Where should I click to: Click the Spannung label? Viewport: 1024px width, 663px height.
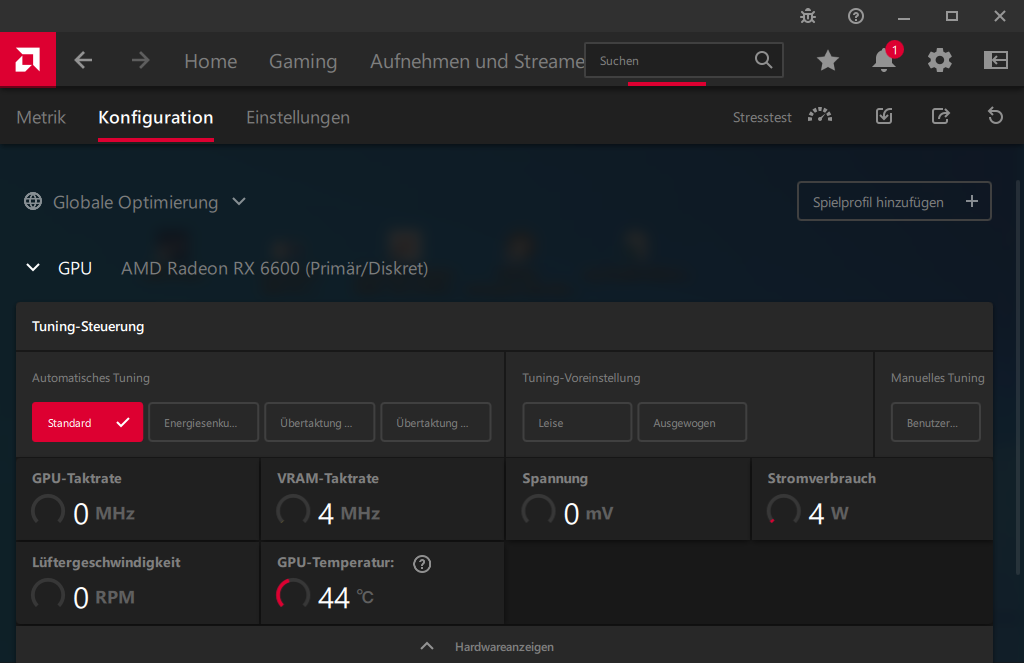click(555, 479)
